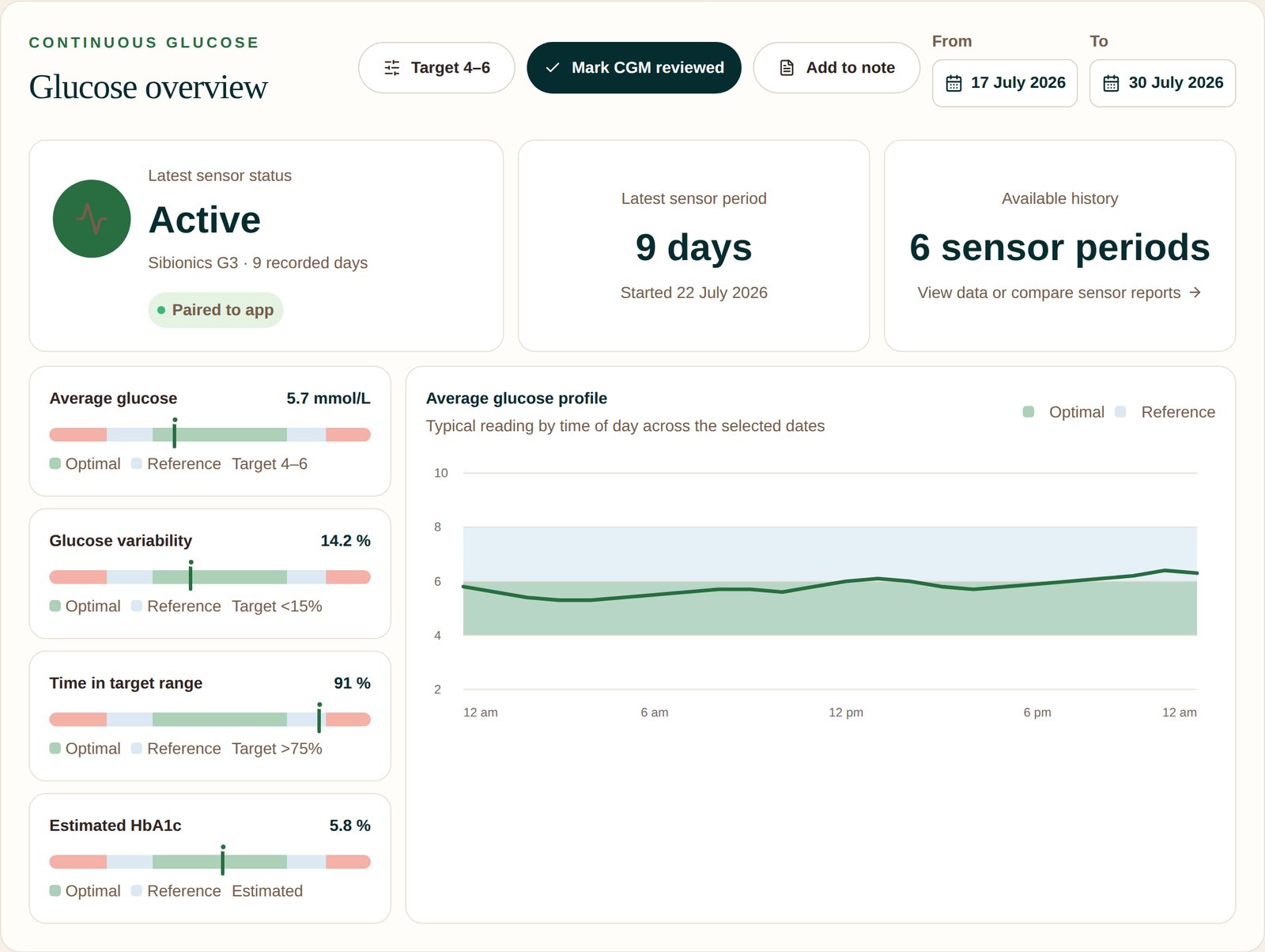Click the Glucose overview page title
The width and height of the screenshot is (1265, 952).
coord(149,87)
